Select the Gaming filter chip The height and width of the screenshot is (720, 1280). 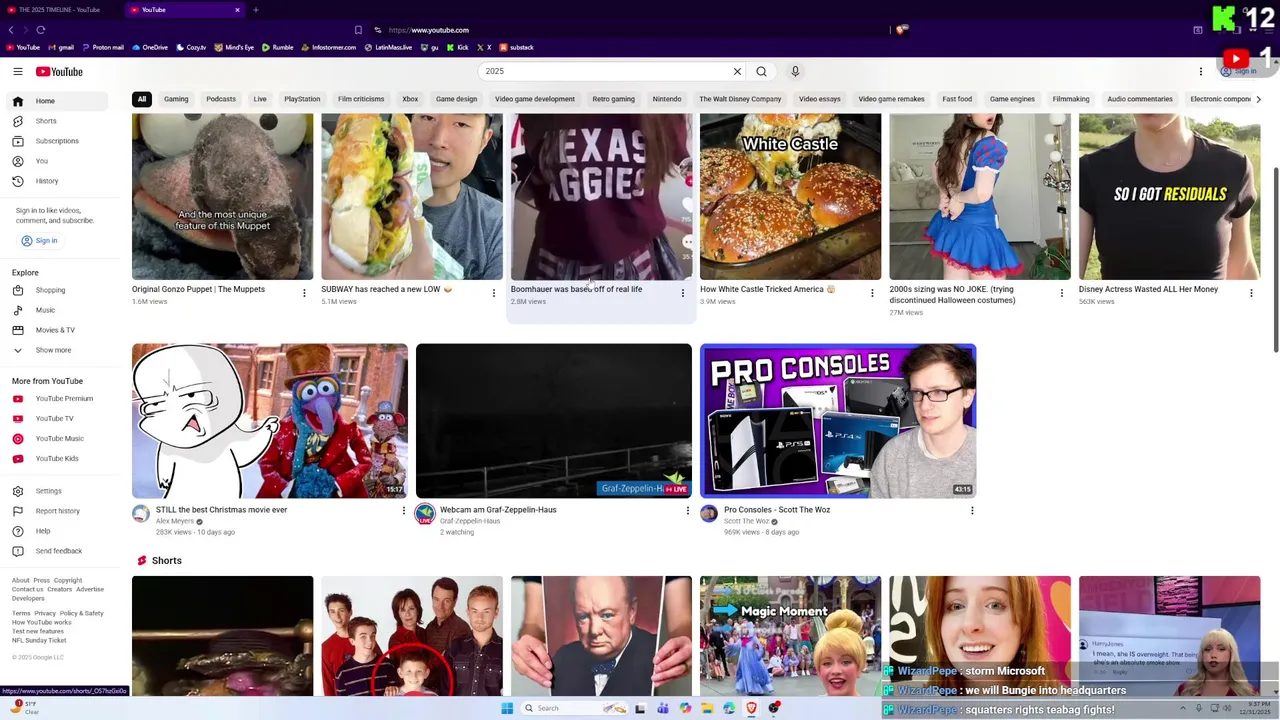(x=176, y=99)
